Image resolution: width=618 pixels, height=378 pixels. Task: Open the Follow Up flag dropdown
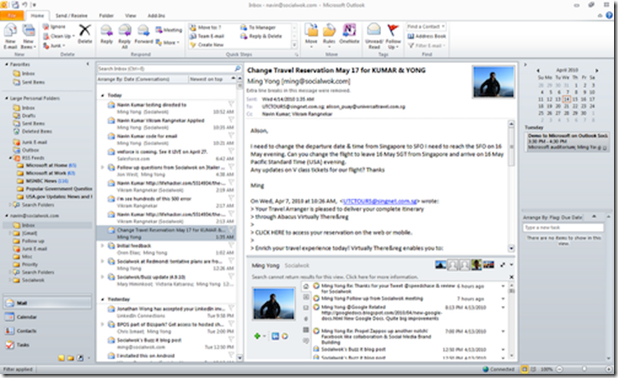(x=393, y=36)
